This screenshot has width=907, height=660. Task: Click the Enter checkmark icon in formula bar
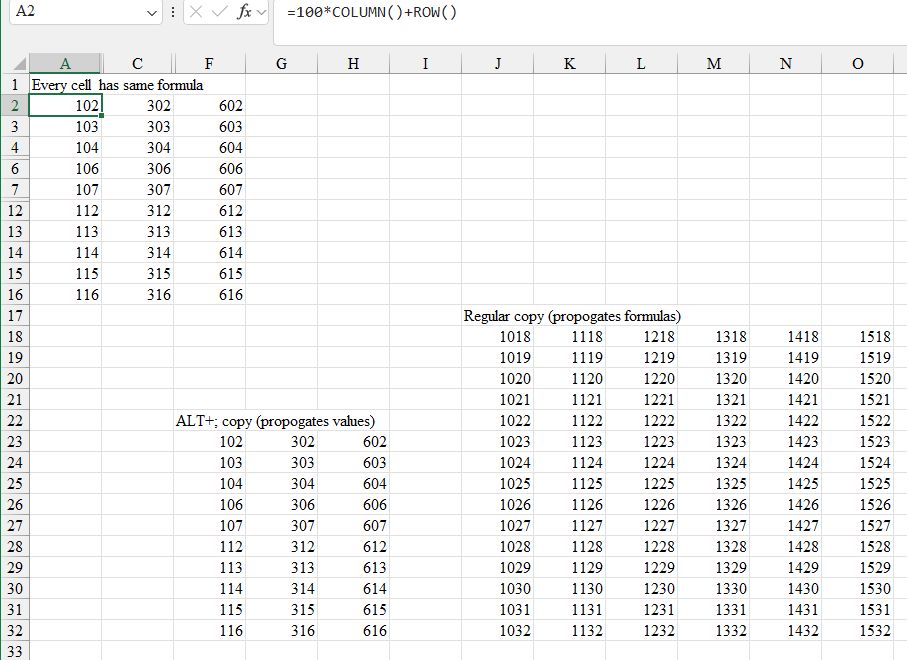coord(220,12)
